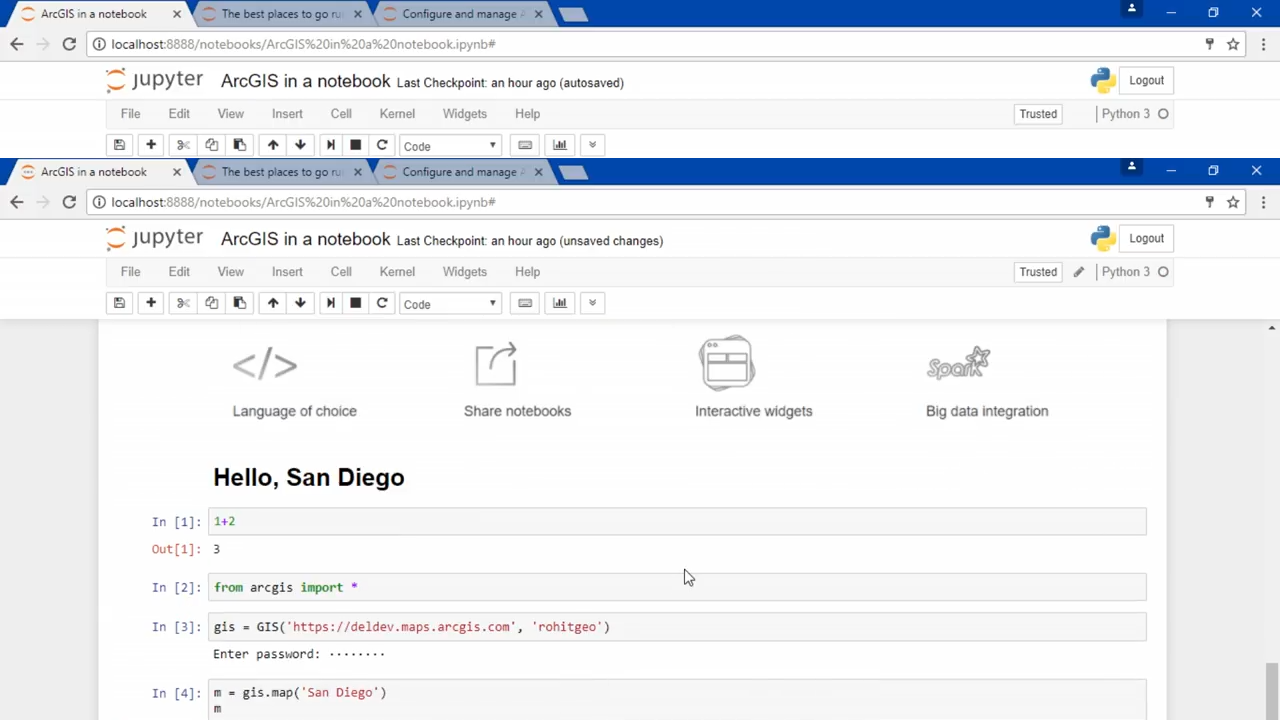Open File menu in unsaved-changes window

point(130,272)
